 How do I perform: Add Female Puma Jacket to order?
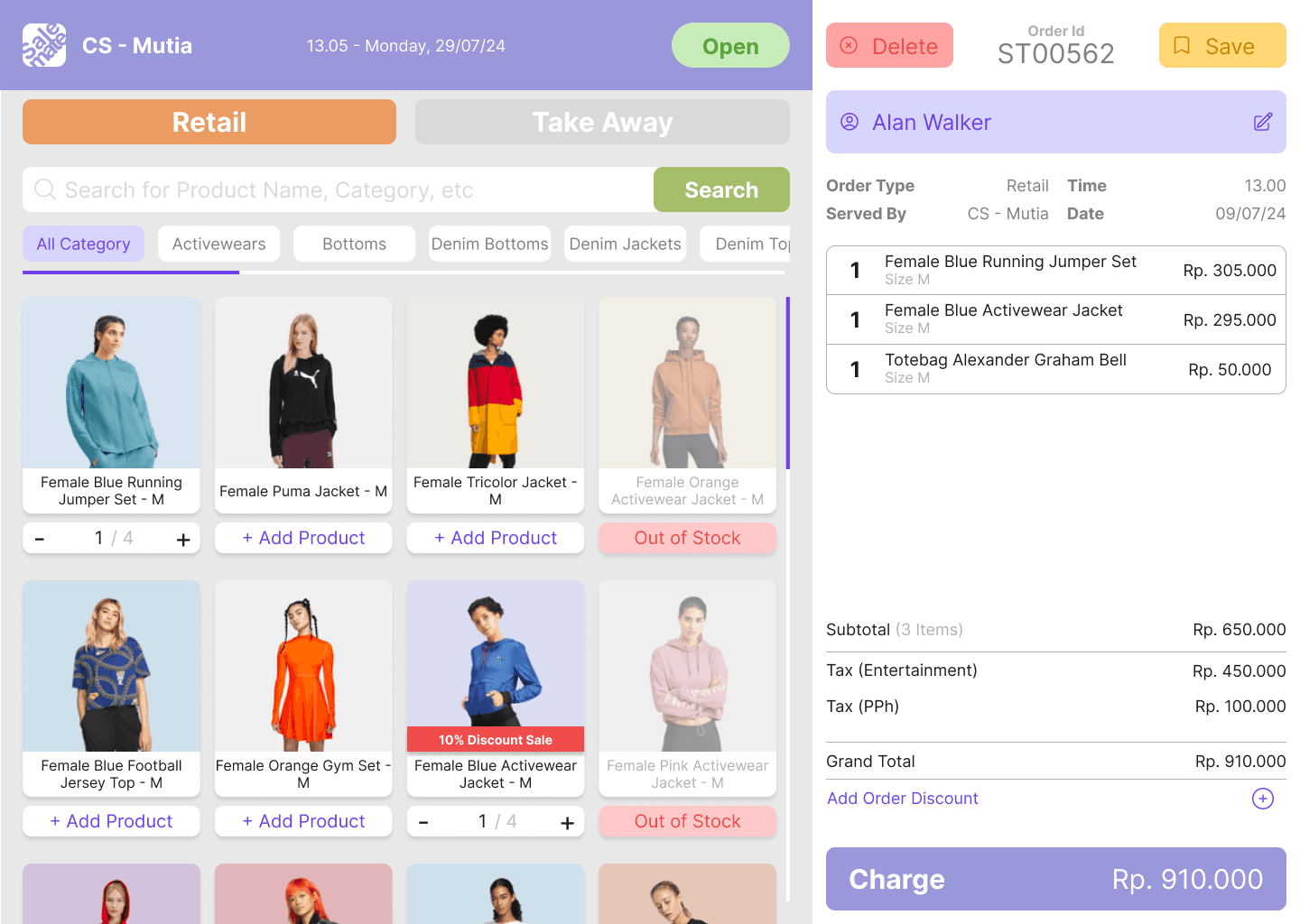[x=303, y=538]
